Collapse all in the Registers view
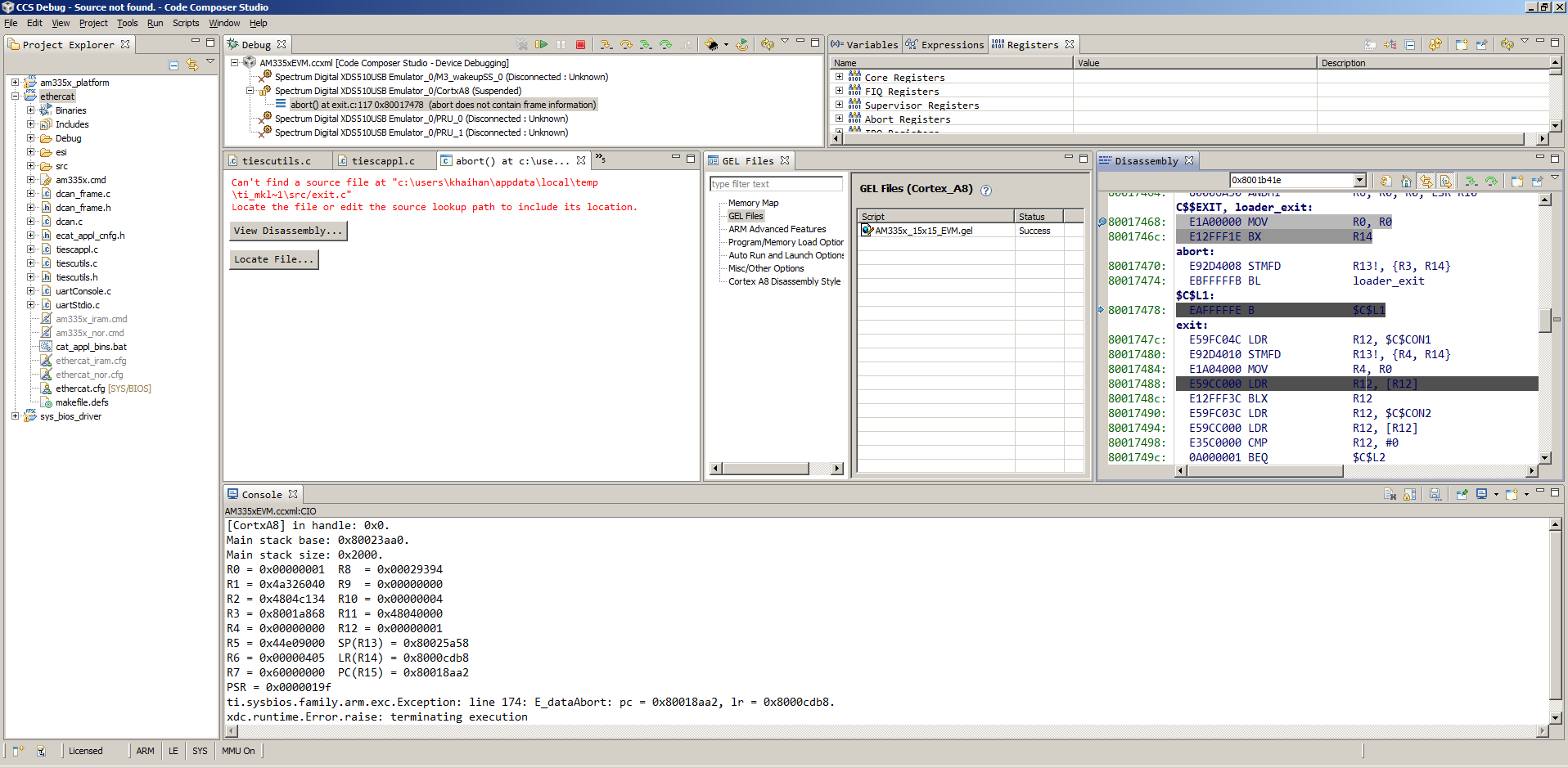The height and width of the screenshot is (768, 1568). click(x=1410, y=45)
